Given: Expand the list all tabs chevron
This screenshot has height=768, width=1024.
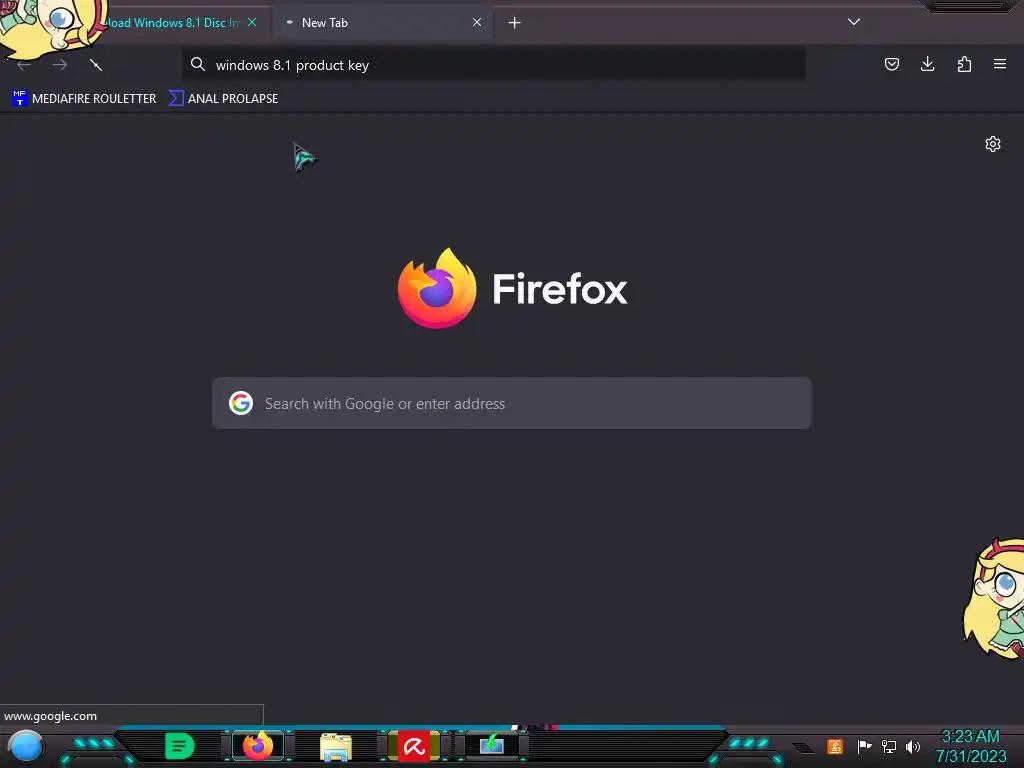Looking at the screenshot, I should (x=854, y=22).
